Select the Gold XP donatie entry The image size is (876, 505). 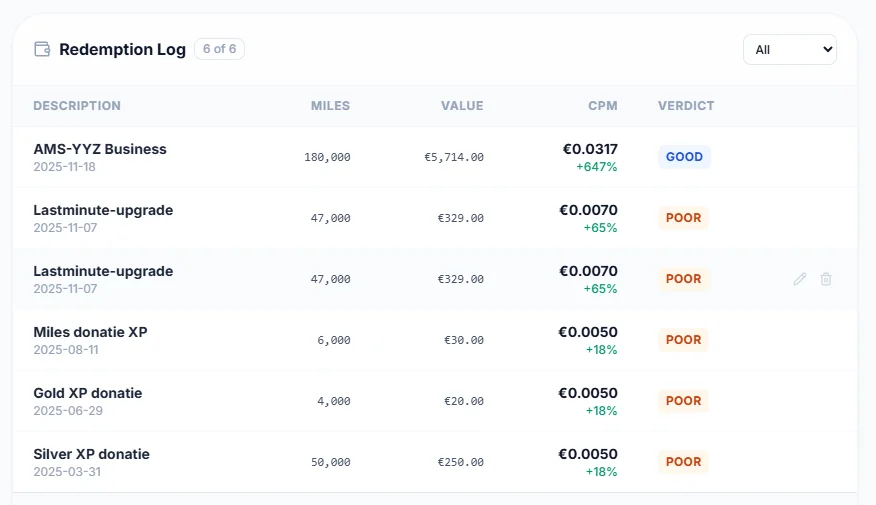(x=88, y=393)
